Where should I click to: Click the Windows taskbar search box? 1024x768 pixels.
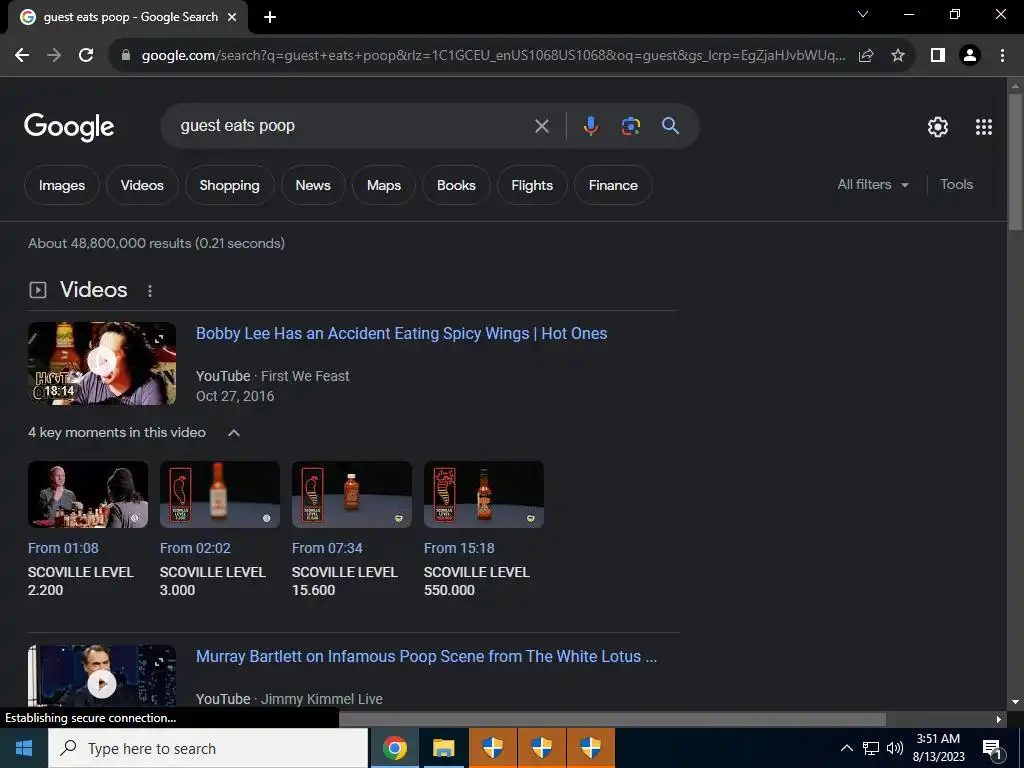click(x=208, y=748)
